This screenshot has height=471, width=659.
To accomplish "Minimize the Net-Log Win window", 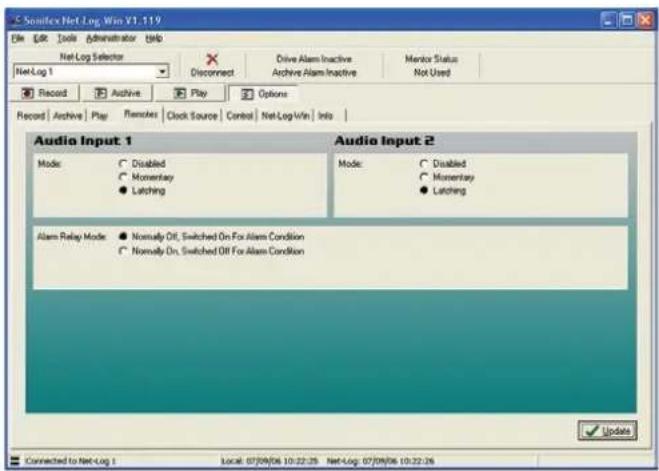I will [x=608, y=20].
